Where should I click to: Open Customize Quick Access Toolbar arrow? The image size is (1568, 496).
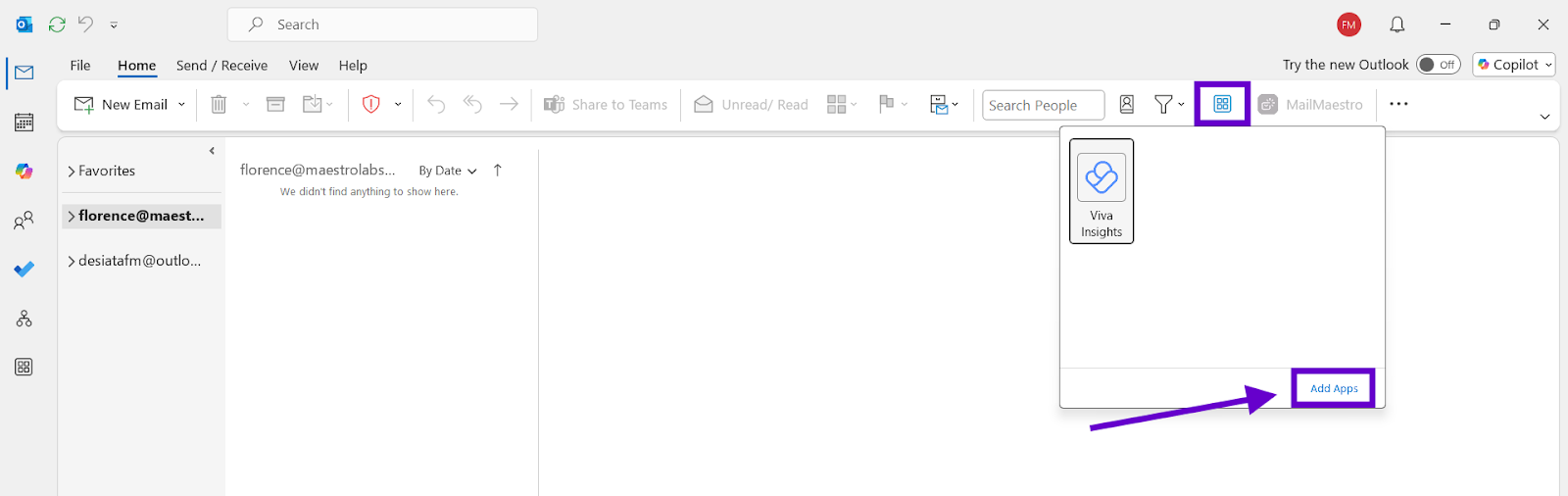114,25
